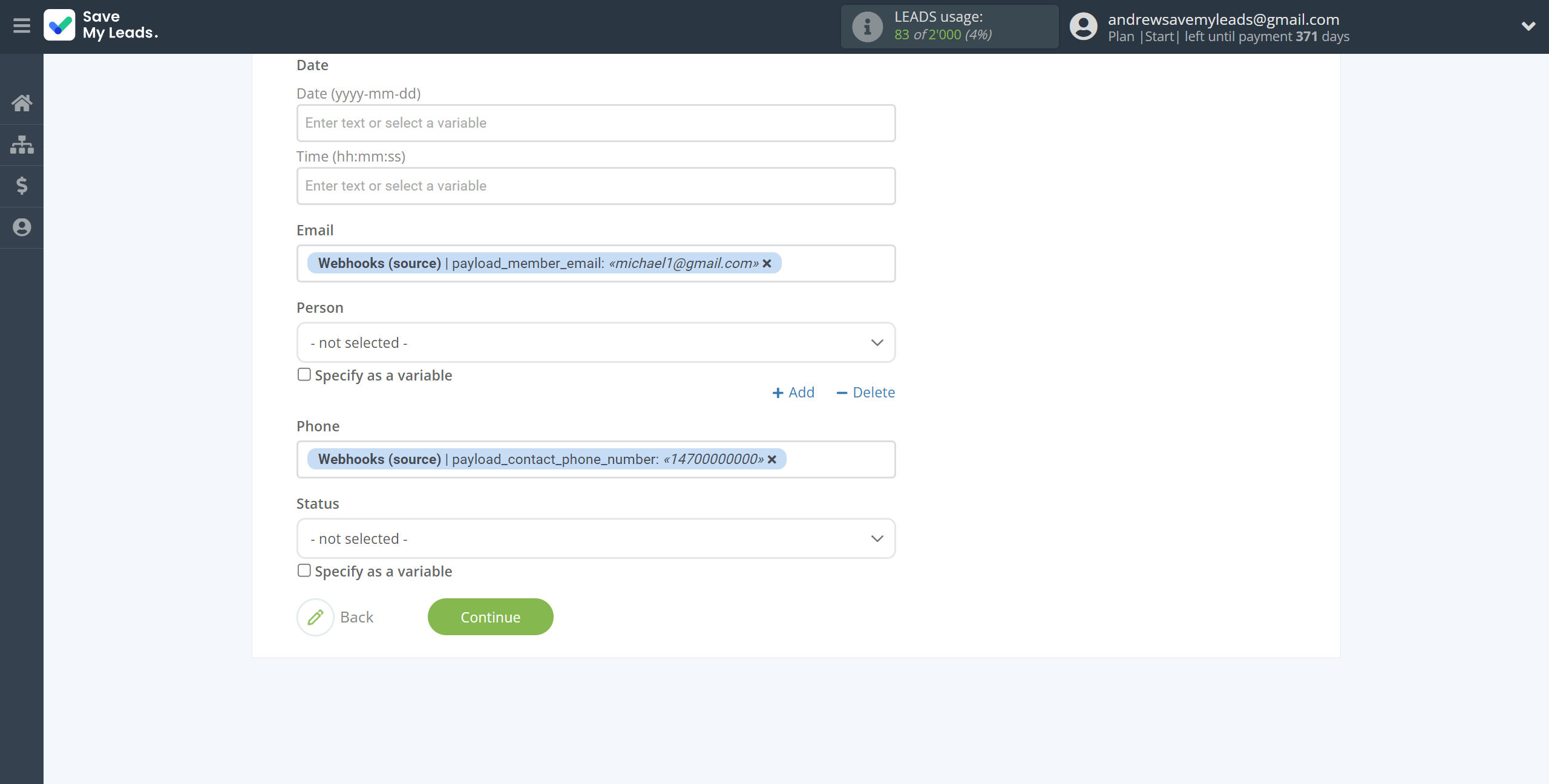Open billing dollar icon in sidebar

pyautogui.click(x=22, y=186)
